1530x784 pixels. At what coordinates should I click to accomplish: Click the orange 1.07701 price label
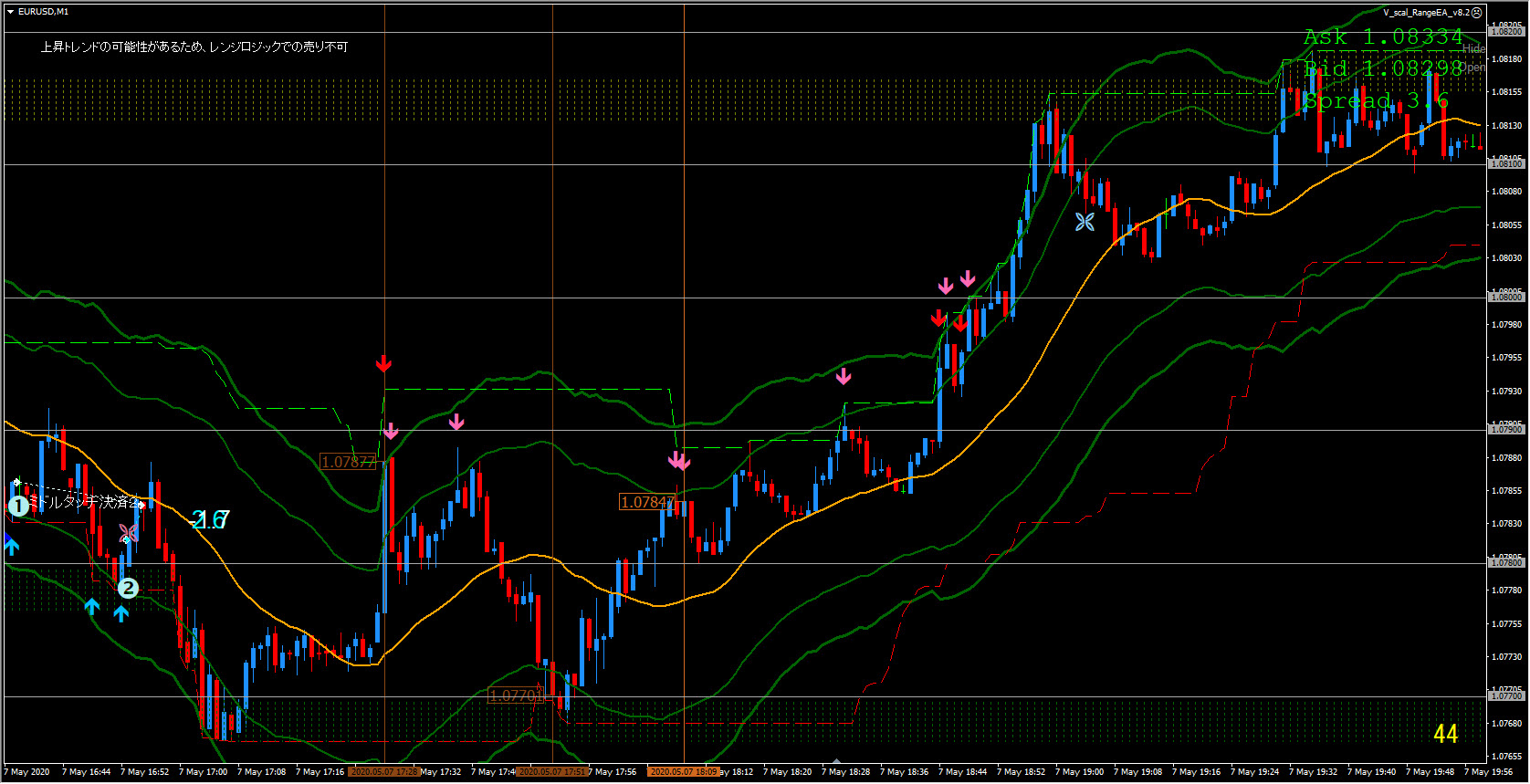coord(517,695)
